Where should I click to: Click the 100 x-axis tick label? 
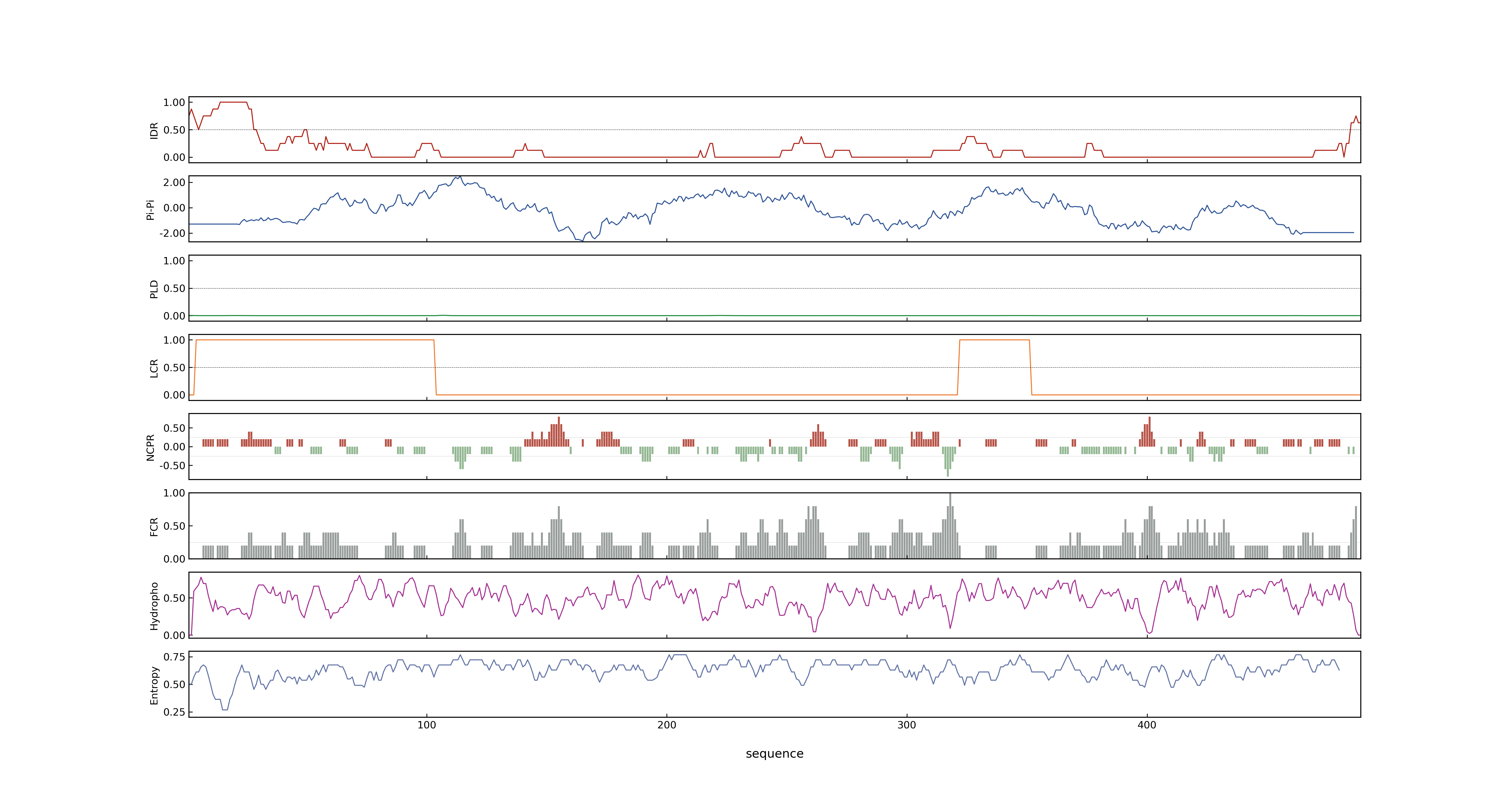pos(427,725)
